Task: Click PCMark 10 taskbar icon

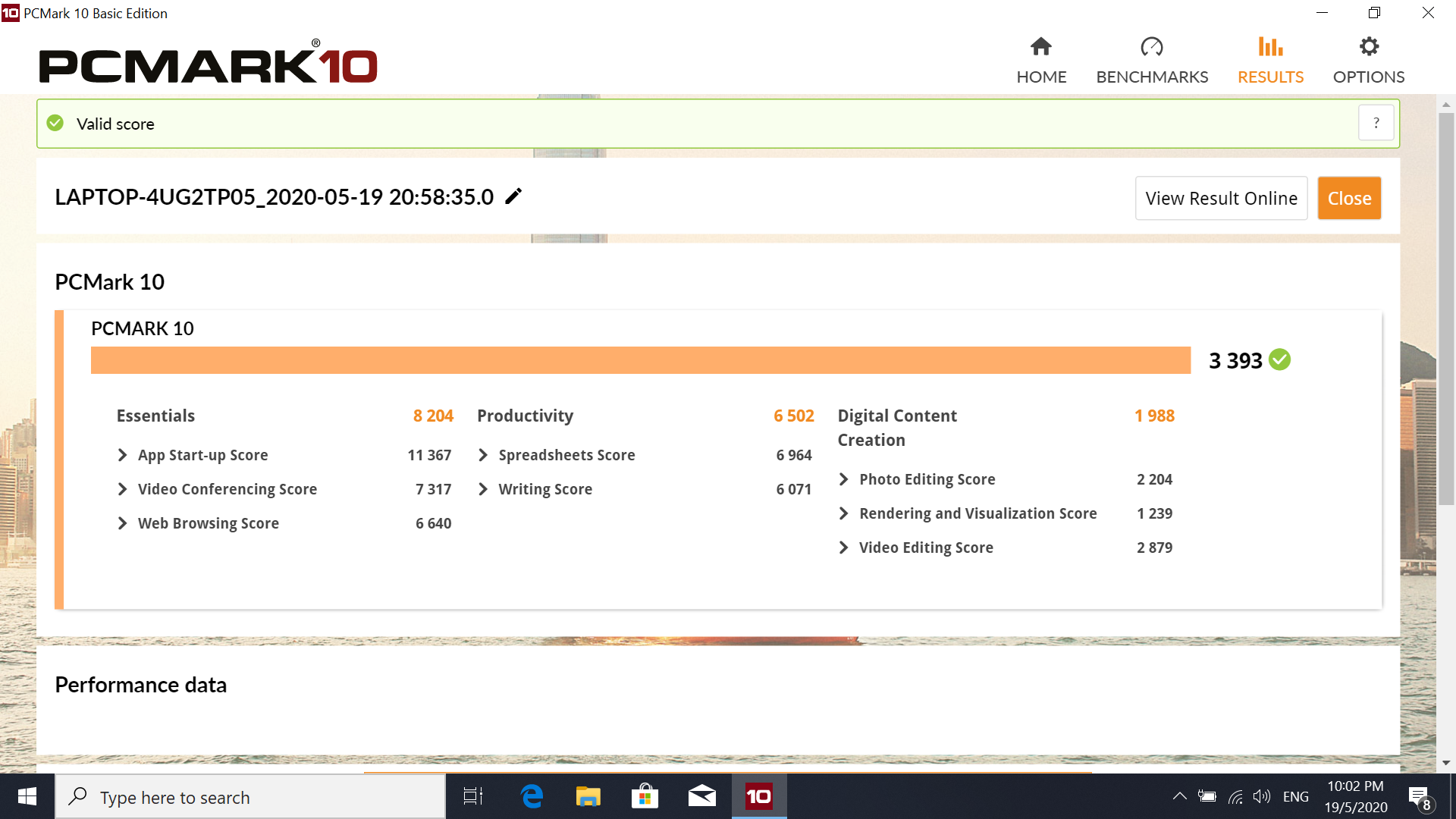Action: (x=759, y=796)
